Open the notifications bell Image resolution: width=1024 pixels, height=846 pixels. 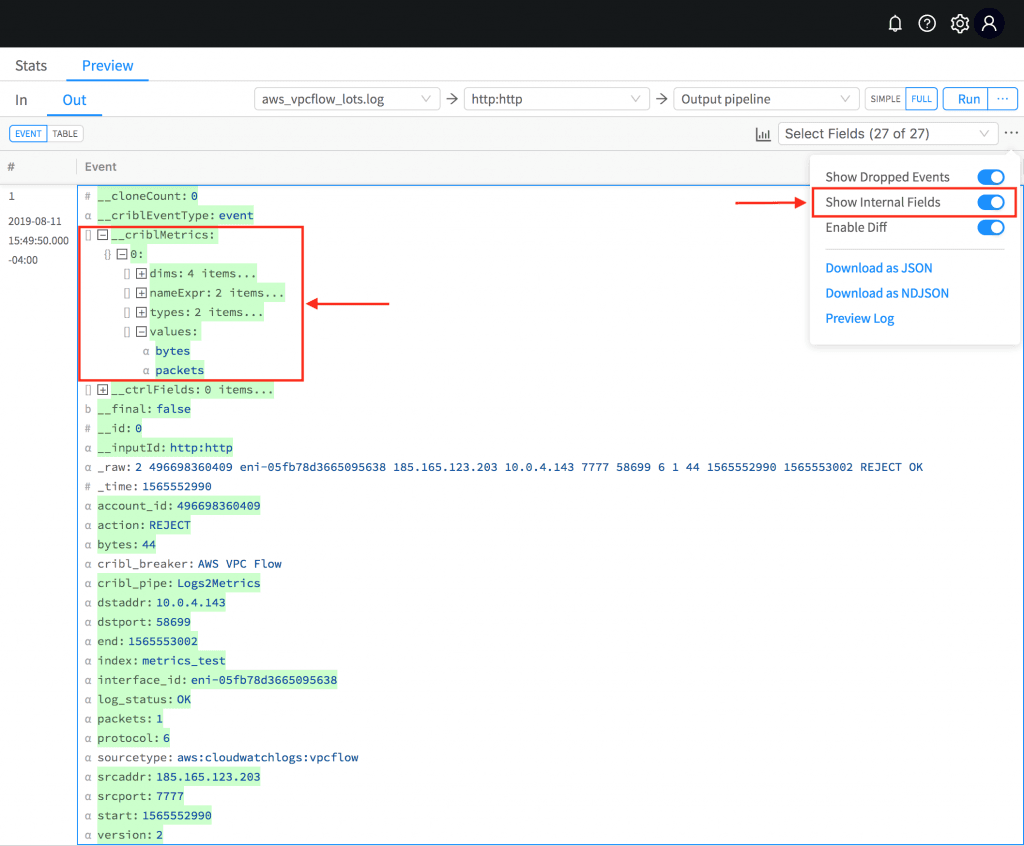coord(895,23)
